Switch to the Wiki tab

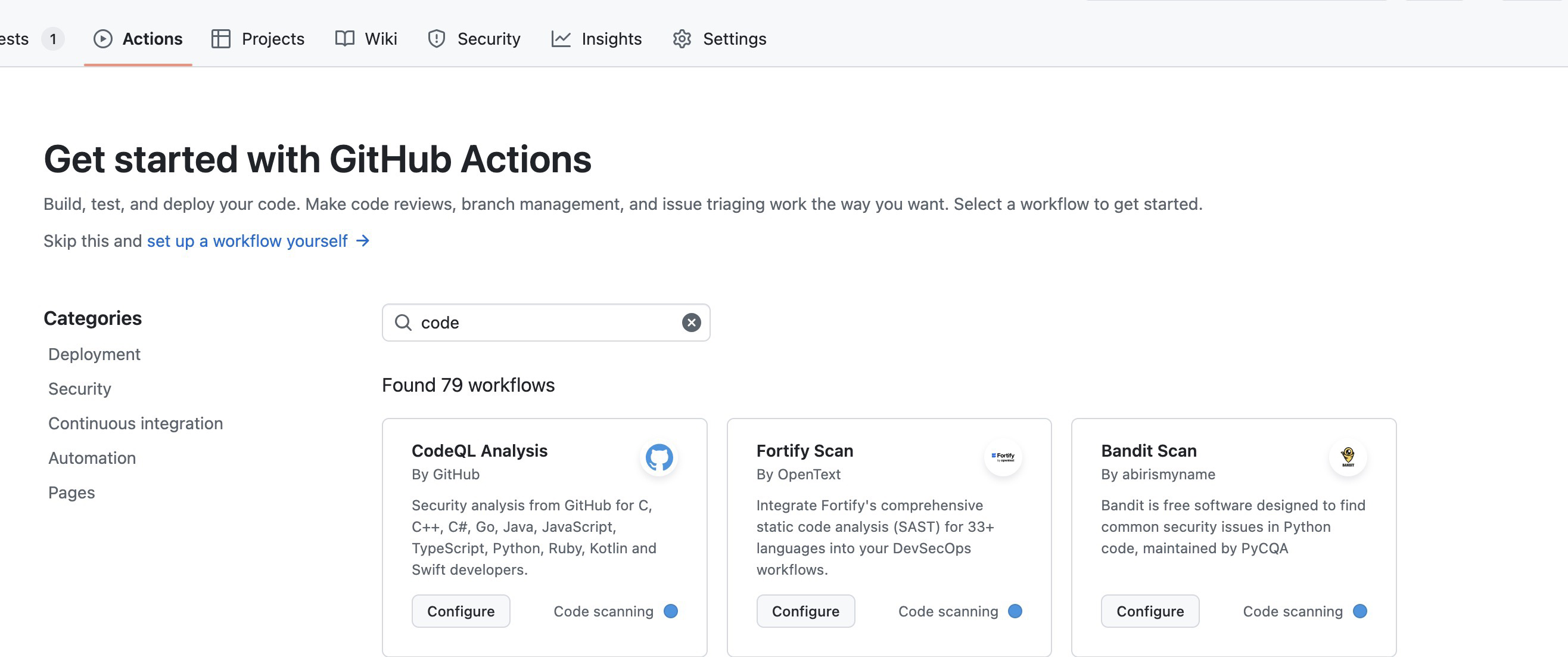pos(366,39)
